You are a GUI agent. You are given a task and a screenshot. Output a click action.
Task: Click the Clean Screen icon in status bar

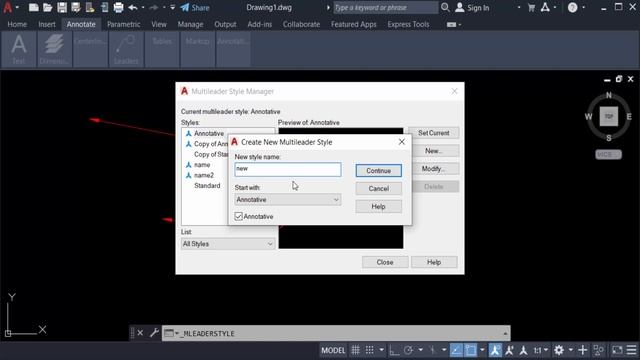point(617,350)
